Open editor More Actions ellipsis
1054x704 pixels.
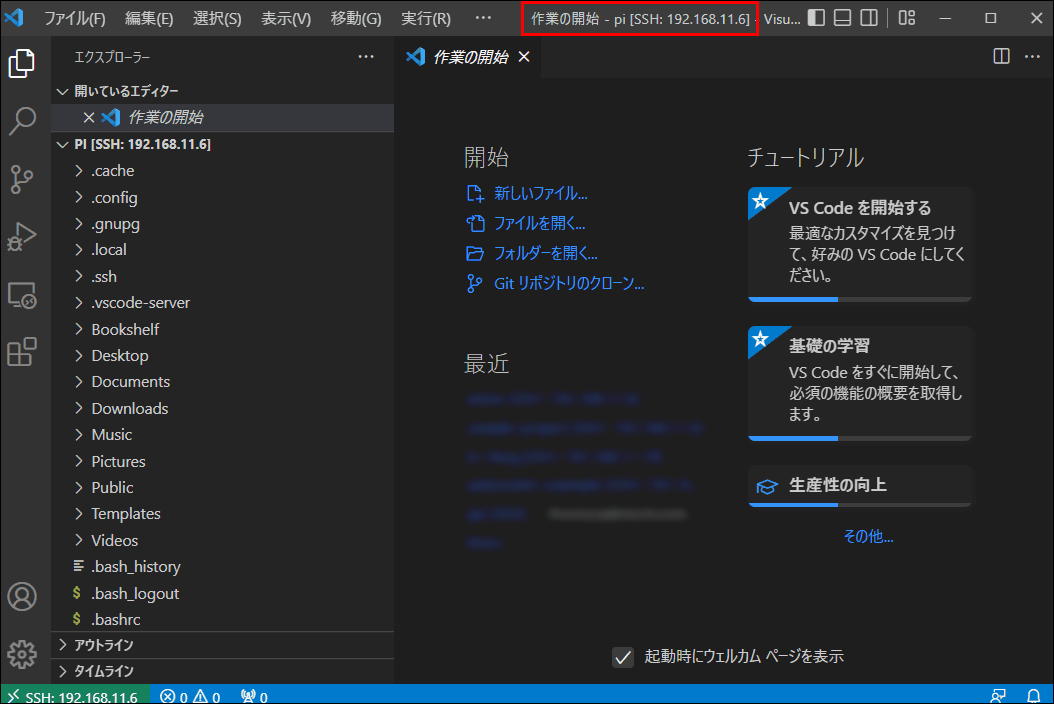[1032, 56]
